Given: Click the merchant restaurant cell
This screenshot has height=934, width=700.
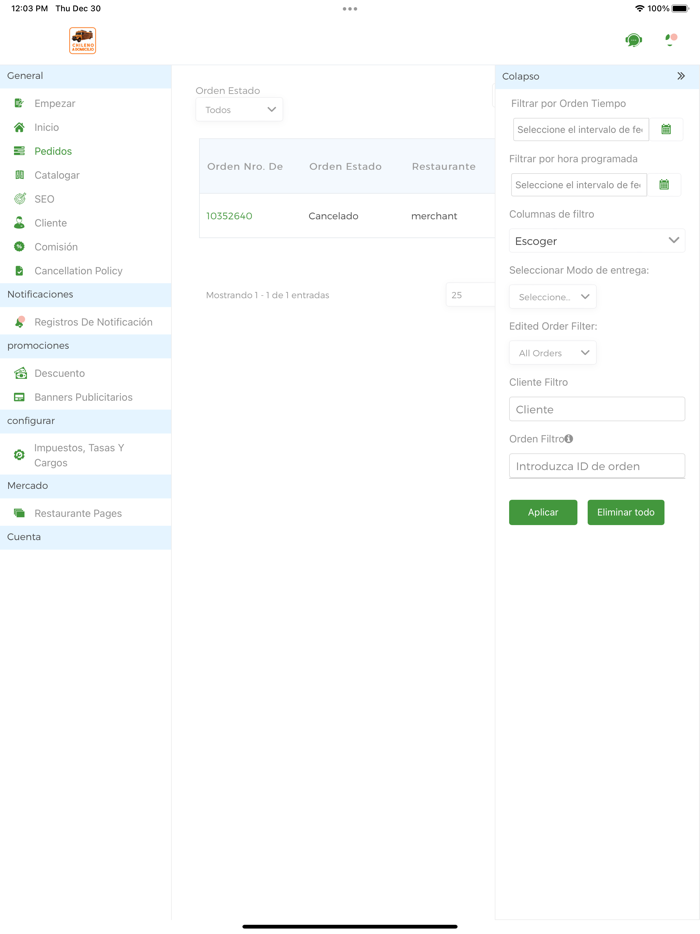Looking at the screenshot, I should tap(434, 216).
